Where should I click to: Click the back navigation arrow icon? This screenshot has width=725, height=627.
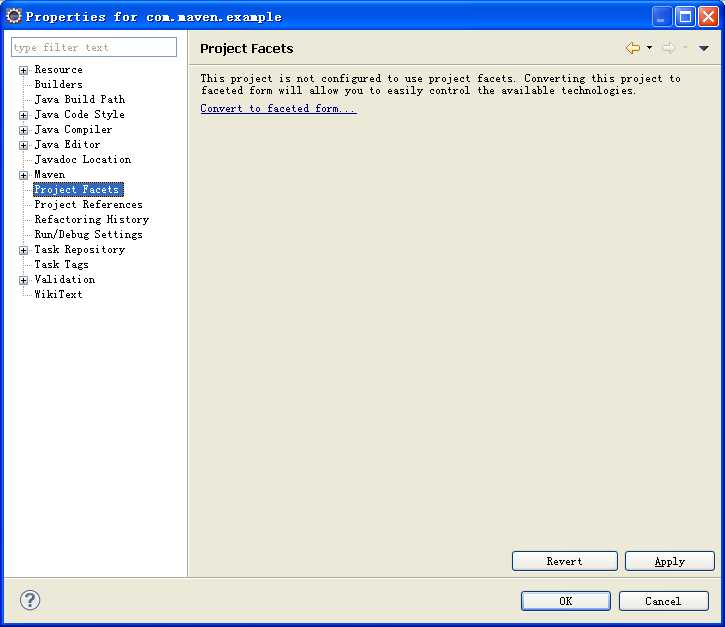coord(633,48)
